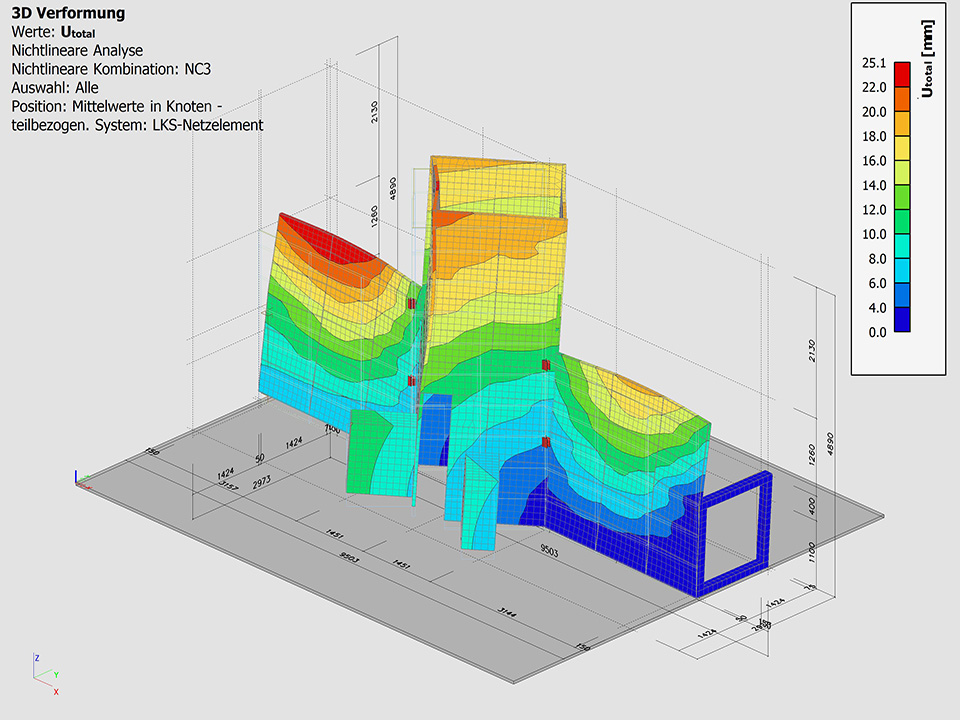Image resolution: width=960 pixels, height=720 pixels.
Task: Pick the red 25.1 legend color
Action: click(x=902, y=75)
